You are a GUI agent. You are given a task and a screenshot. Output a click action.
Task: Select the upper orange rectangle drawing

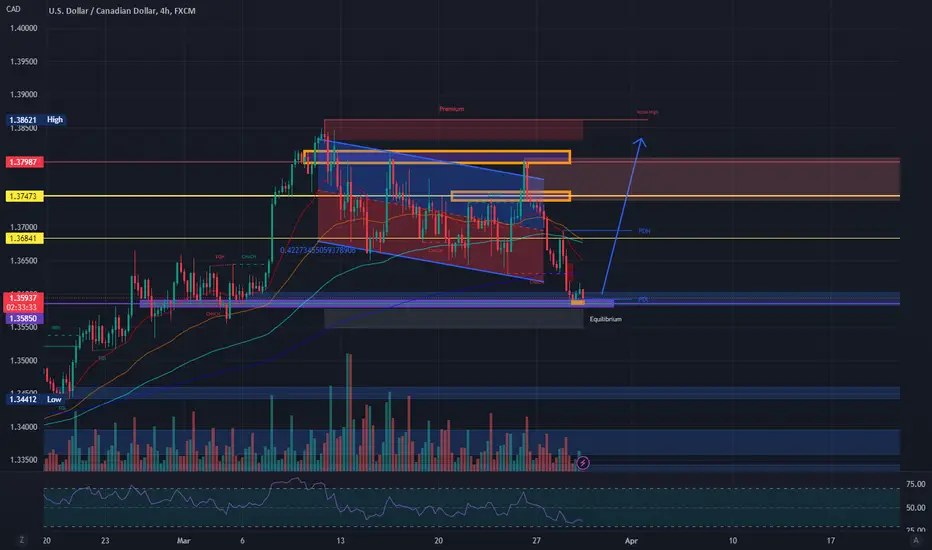click(x=437, y=157)
